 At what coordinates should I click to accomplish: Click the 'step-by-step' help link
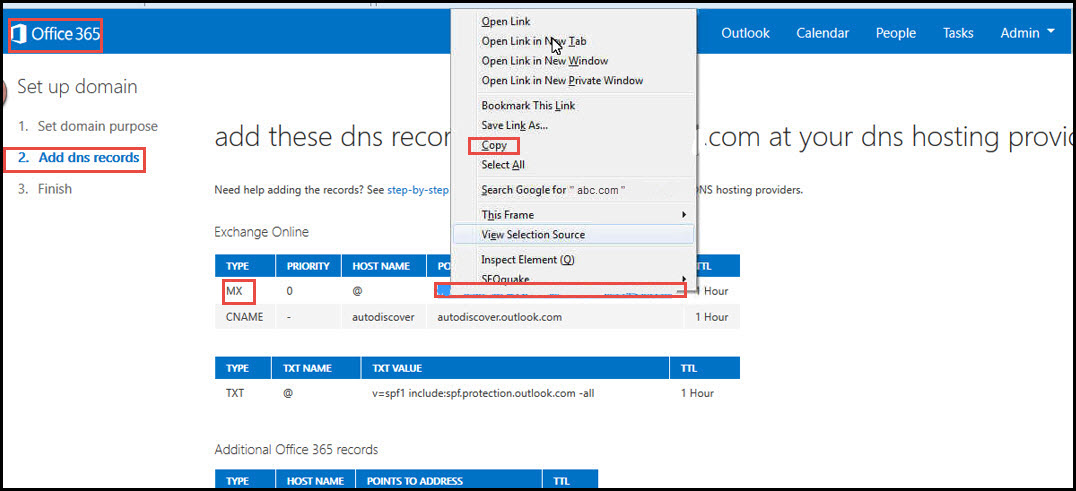coord(418,190)
